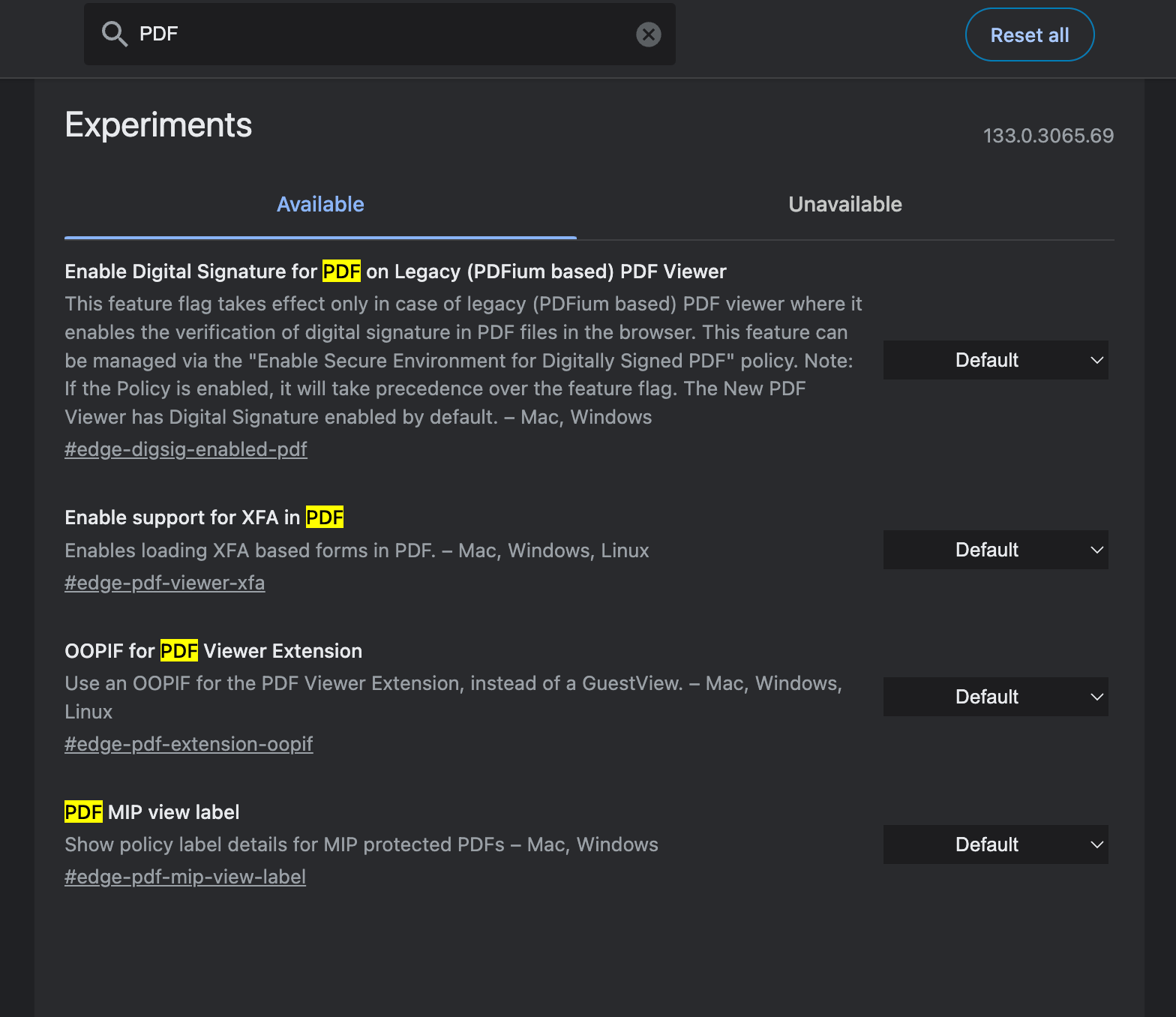Open the #edge-pdf-mip-view-label link
Image resolution: width=1176 pixels, height=1017 pixels.
(x=185, y=877)
